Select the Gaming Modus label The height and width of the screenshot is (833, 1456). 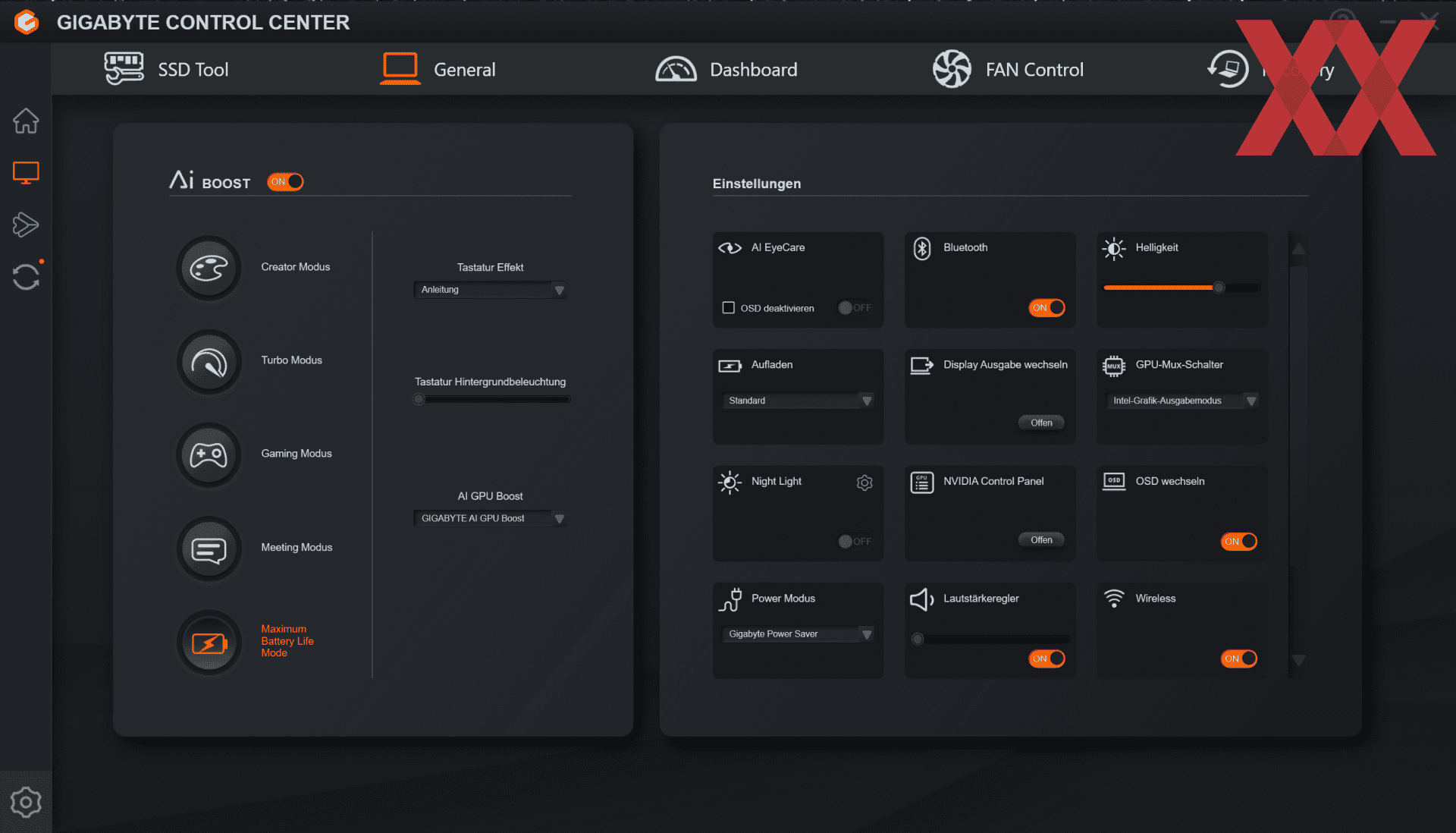click(297, 454)
